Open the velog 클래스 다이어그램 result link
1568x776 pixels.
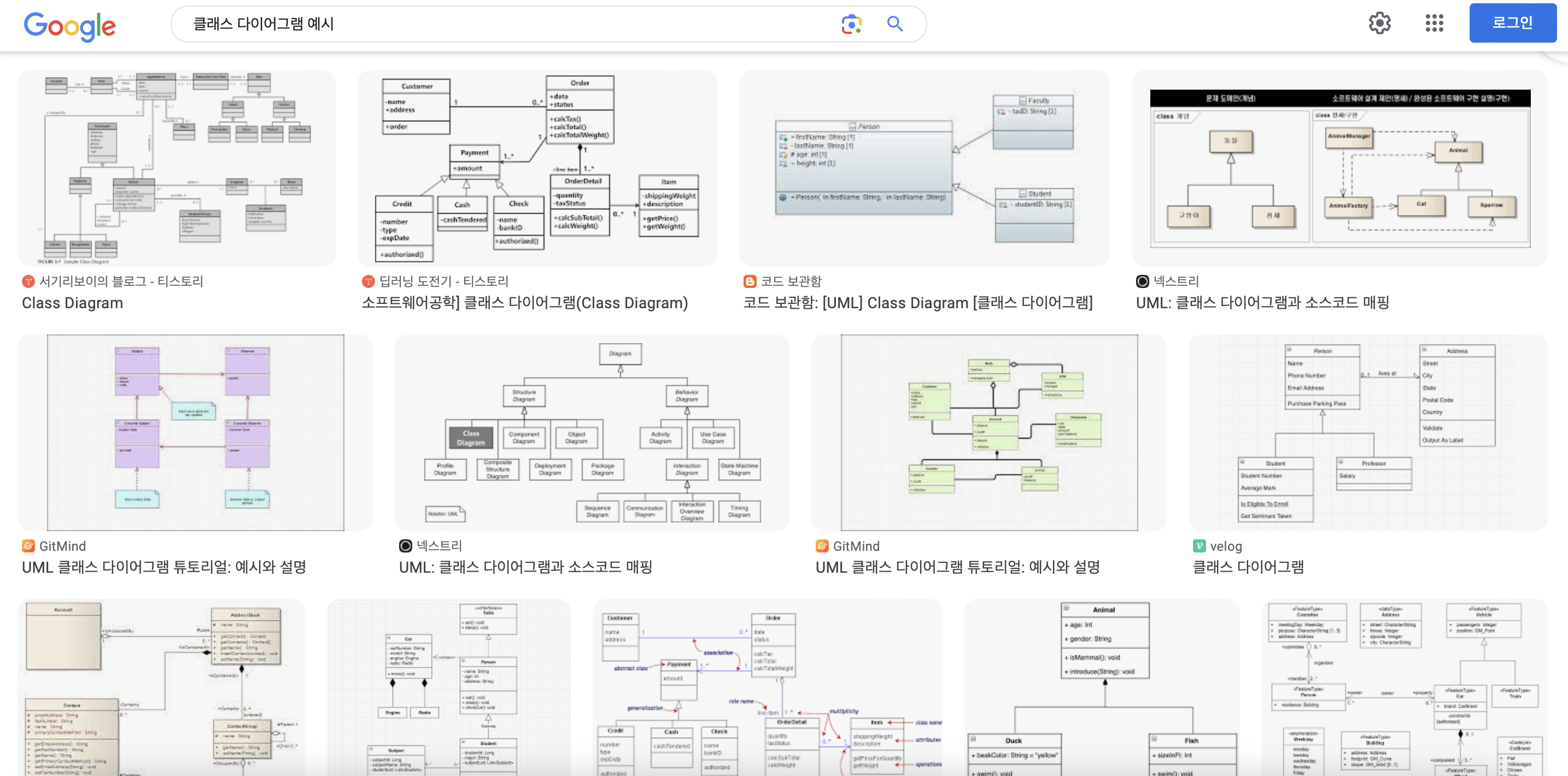point(1247,567)
